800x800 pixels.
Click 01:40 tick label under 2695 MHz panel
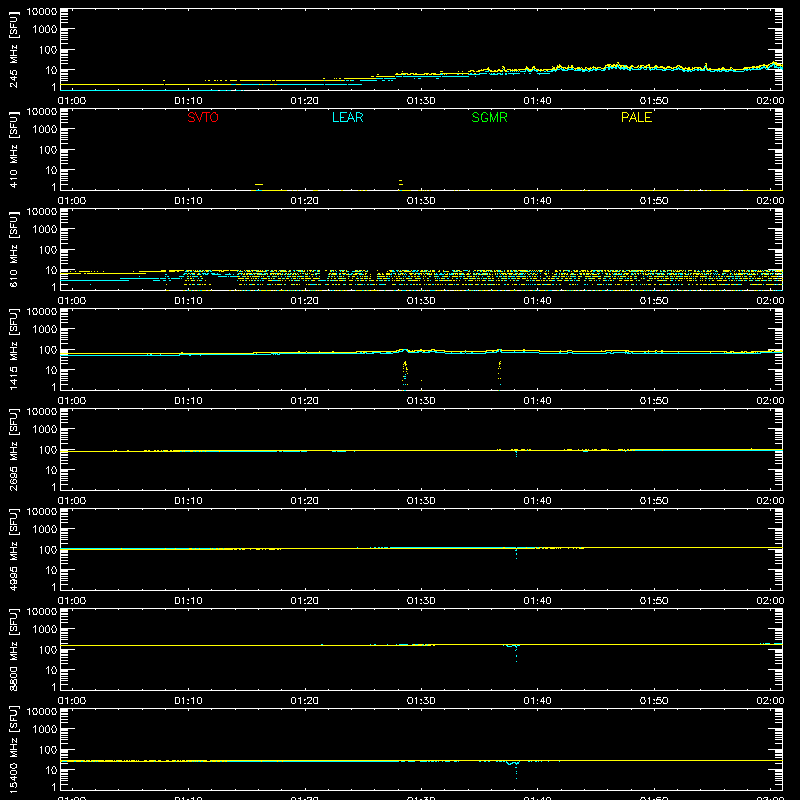click(x=537, y=501)
